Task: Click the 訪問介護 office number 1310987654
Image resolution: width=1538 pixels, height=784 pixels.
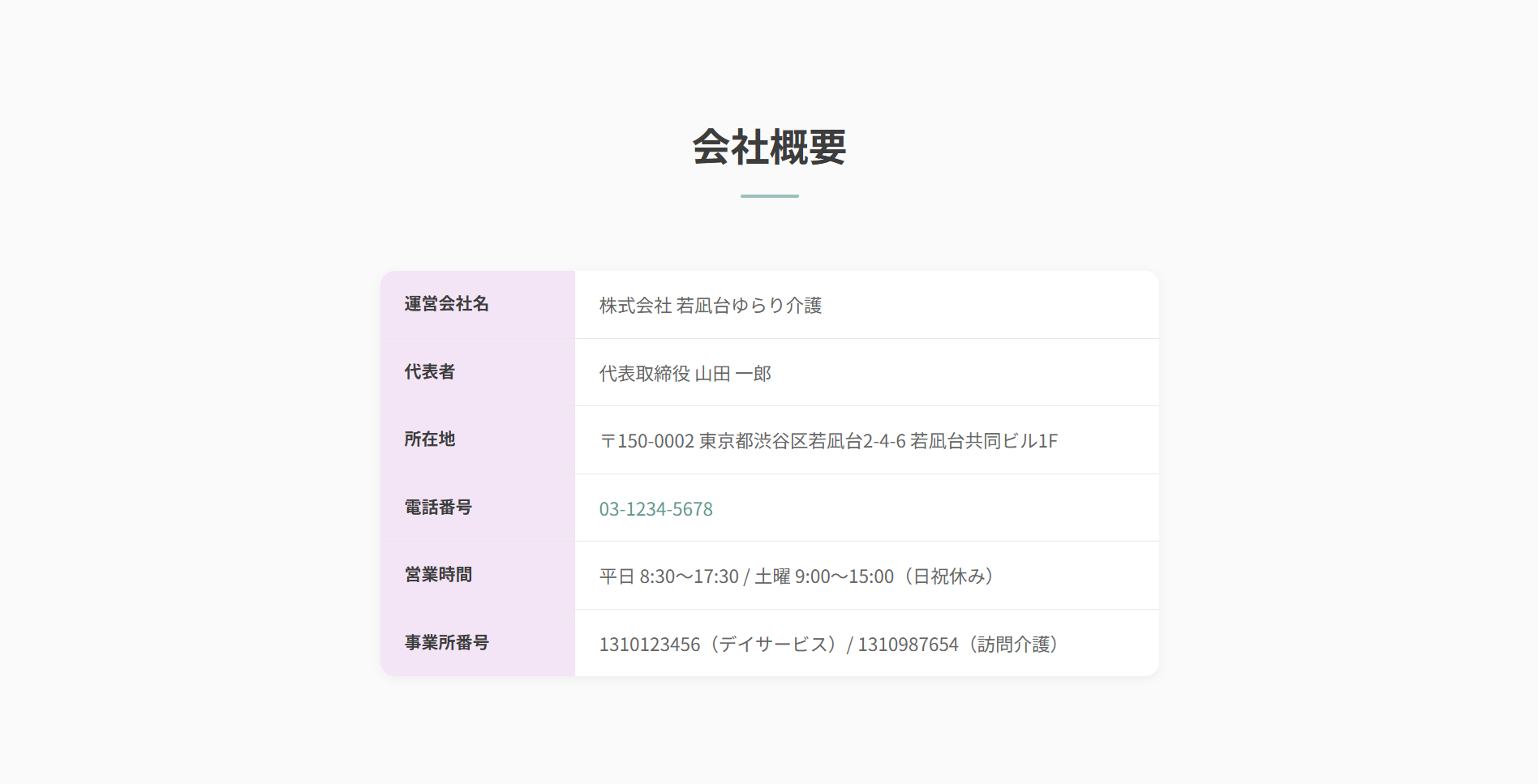Action: pos(908,645)
